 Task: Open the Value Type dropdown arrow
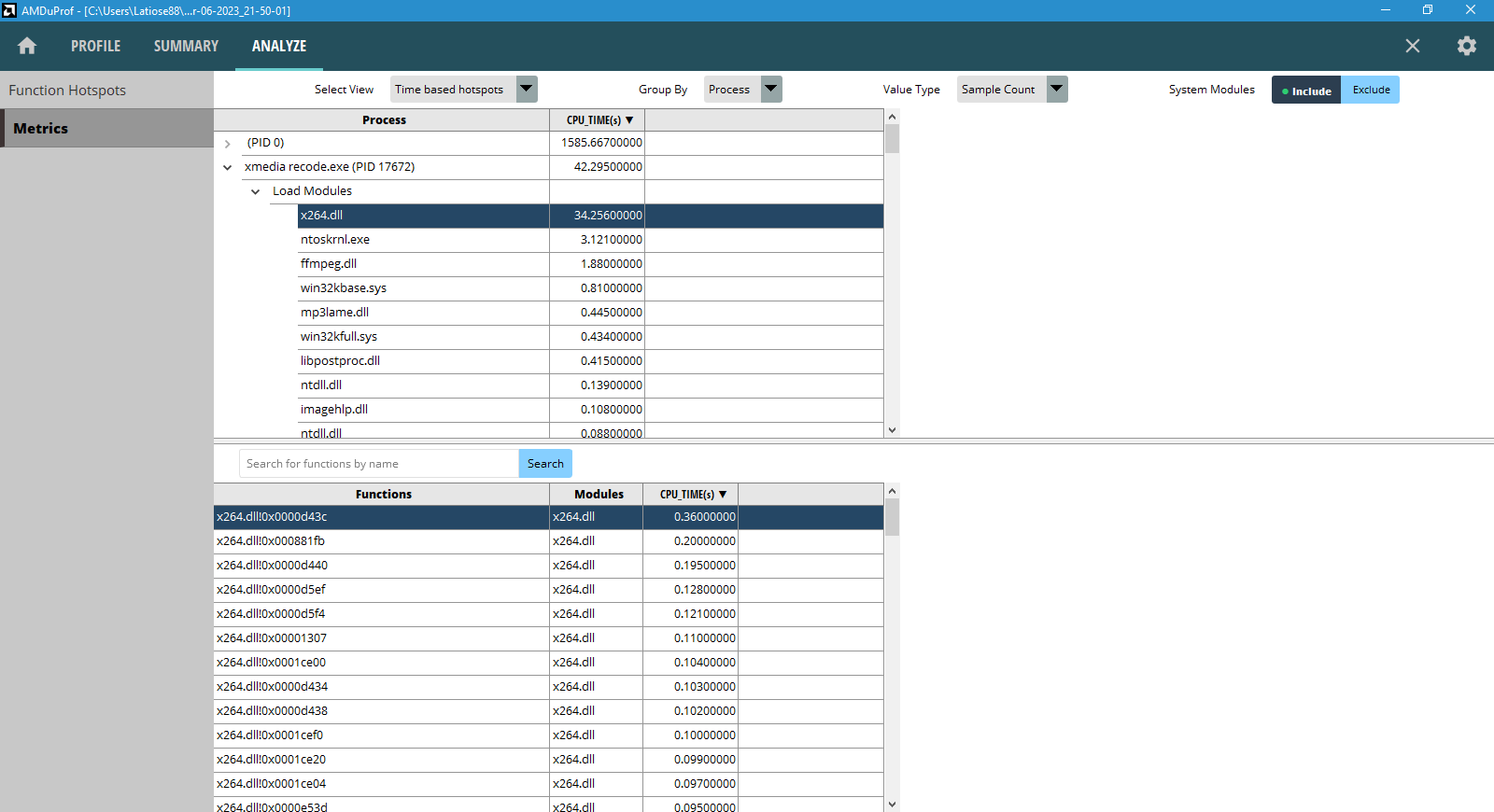(x=1057, y=90)
